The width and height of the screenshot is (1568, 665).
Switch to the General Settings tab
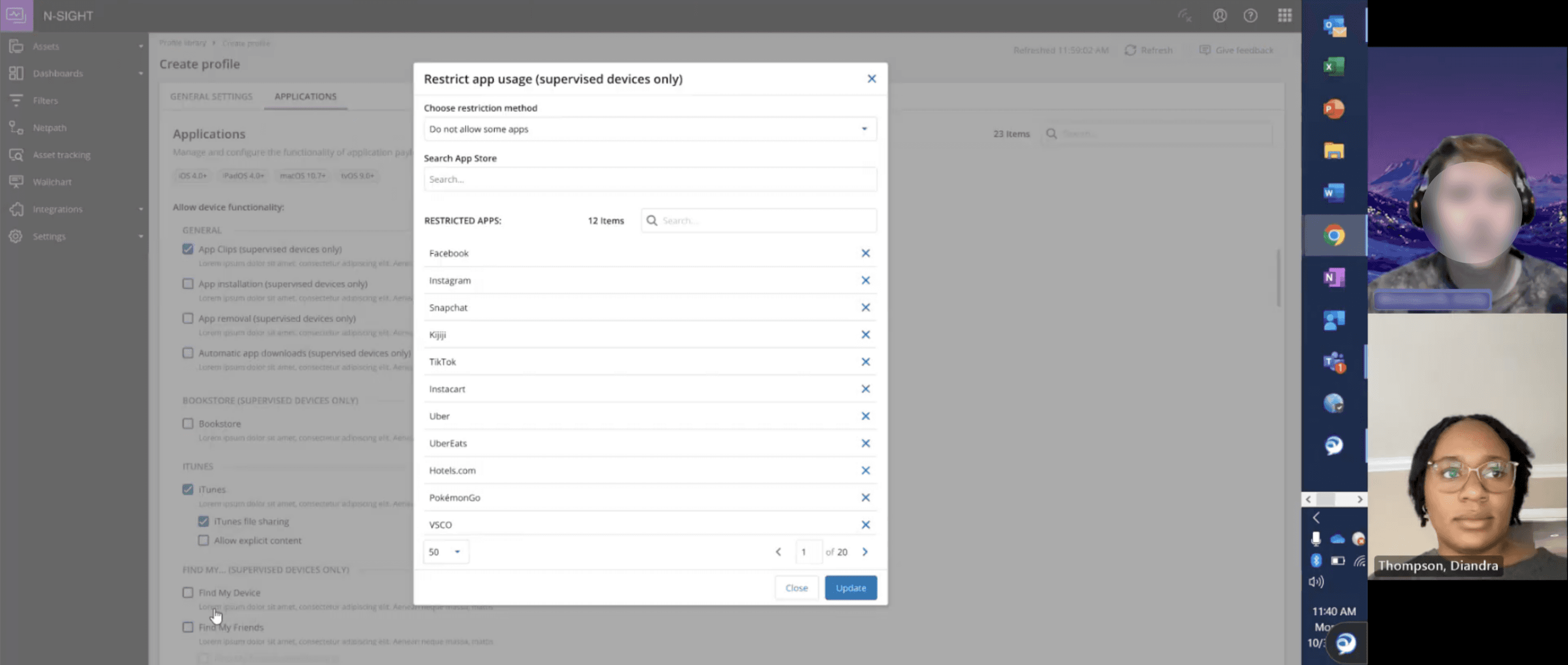point(211,97)
